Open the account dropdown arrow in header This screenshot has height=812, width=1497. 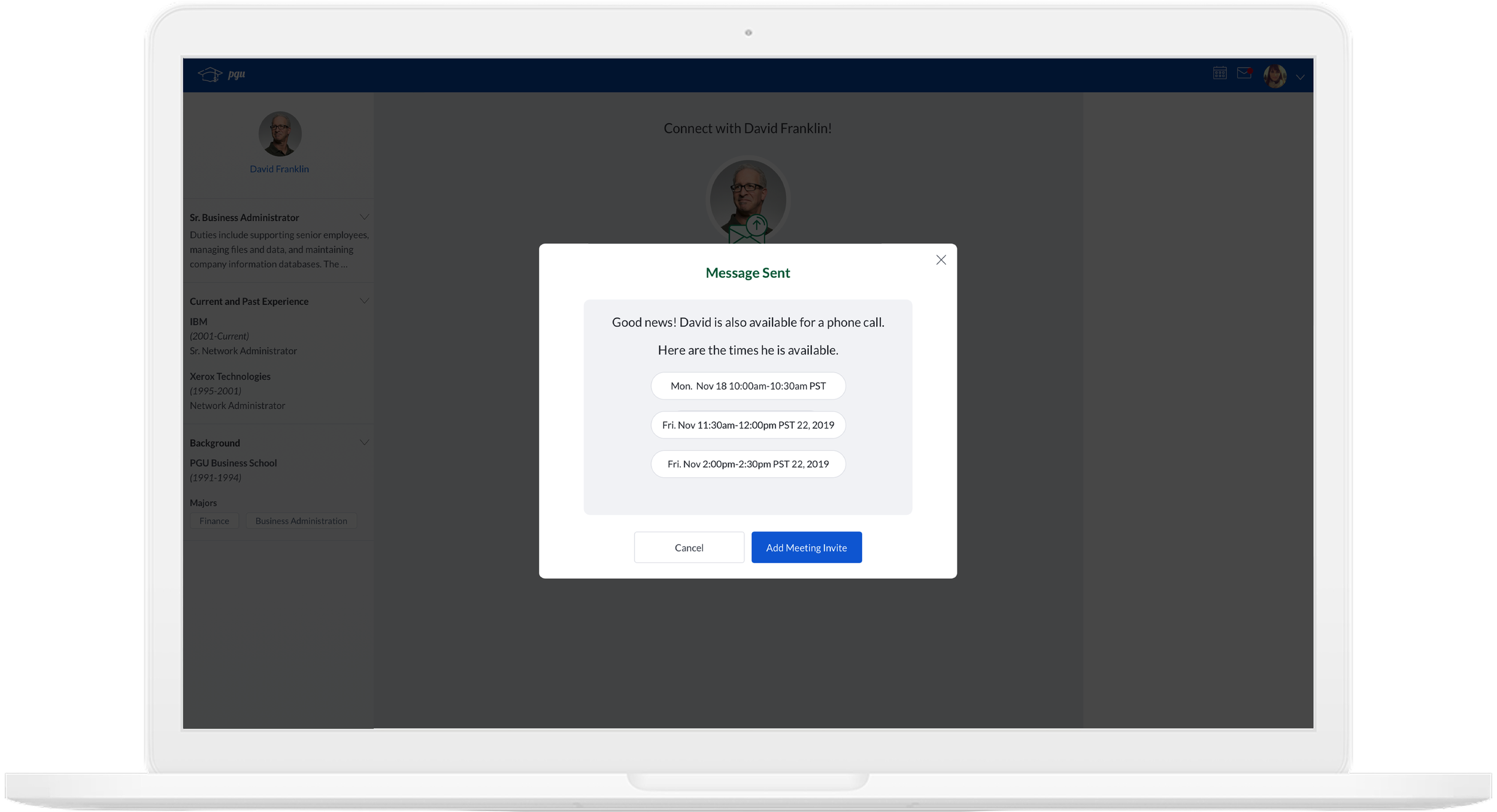(x=1300, y=77)
